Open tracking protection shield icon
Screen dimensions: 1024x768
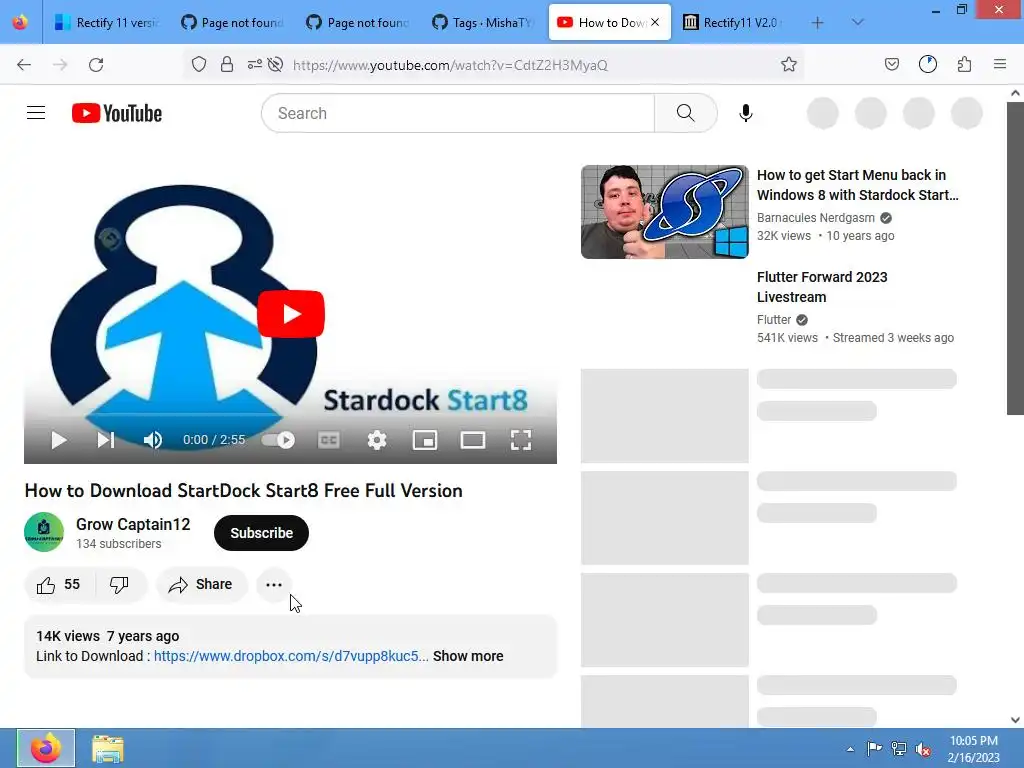tap(199, 65)
